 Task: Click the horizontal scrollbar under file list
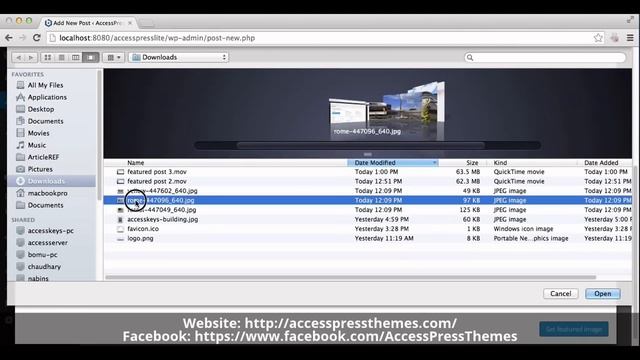click(x=350, y=277)
